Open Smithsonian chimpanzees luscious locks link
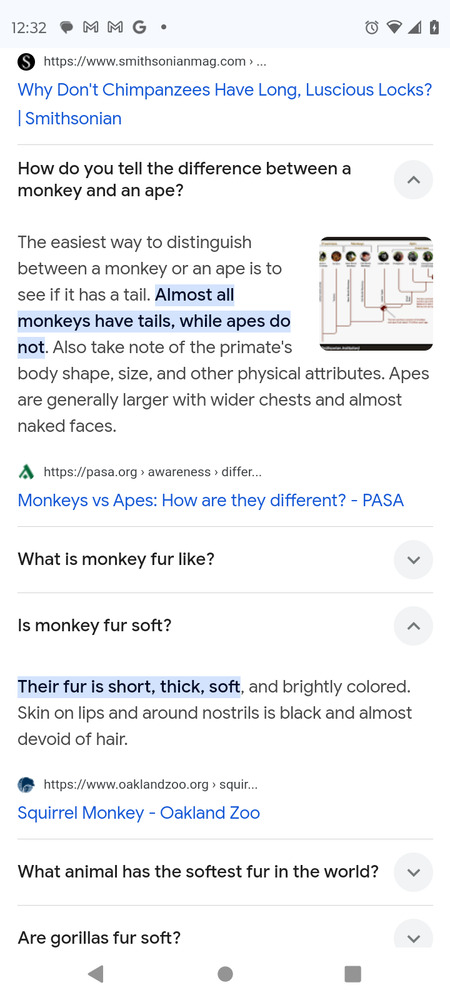This screenshot has height=1000, width=450. [x=225, y=104]
